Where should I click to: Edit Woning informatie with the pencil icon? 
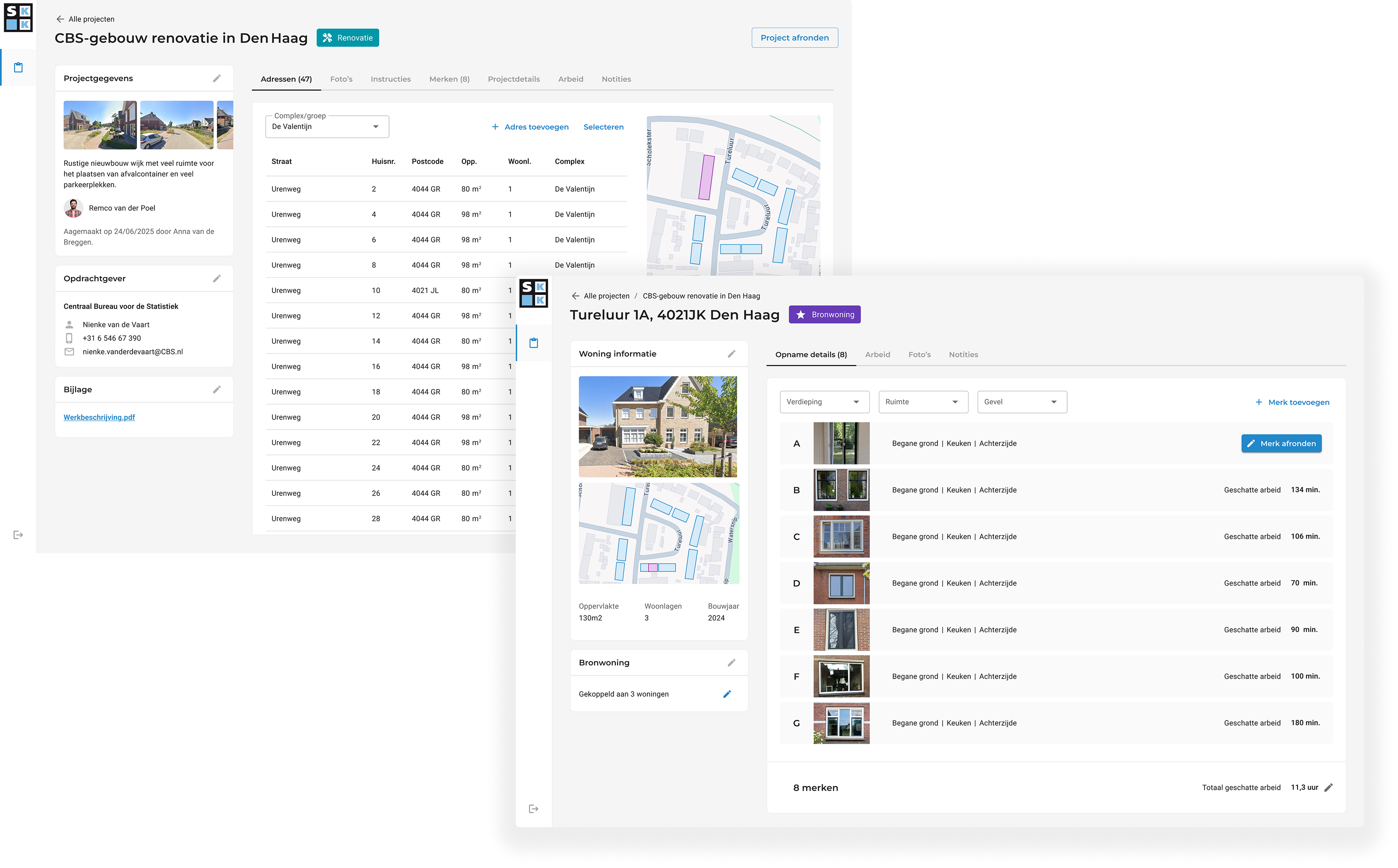[731, 354]
